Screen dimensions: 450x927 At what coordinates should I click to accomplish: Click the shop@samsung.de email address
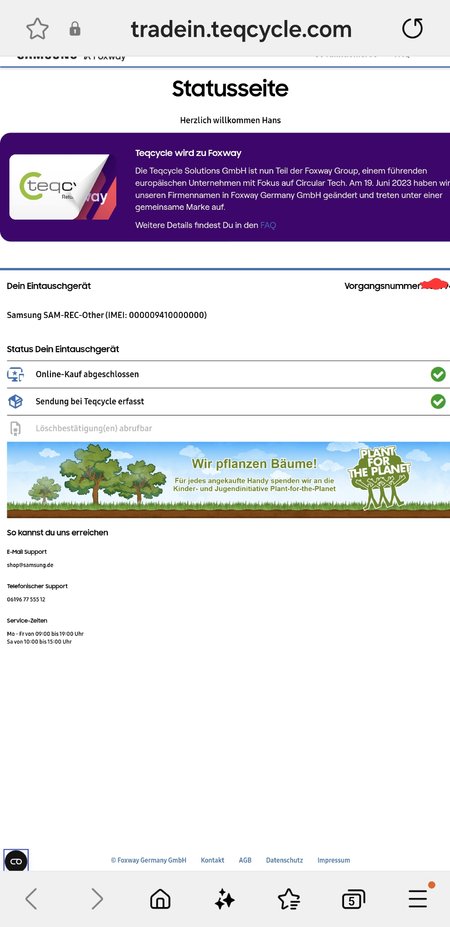30,565
